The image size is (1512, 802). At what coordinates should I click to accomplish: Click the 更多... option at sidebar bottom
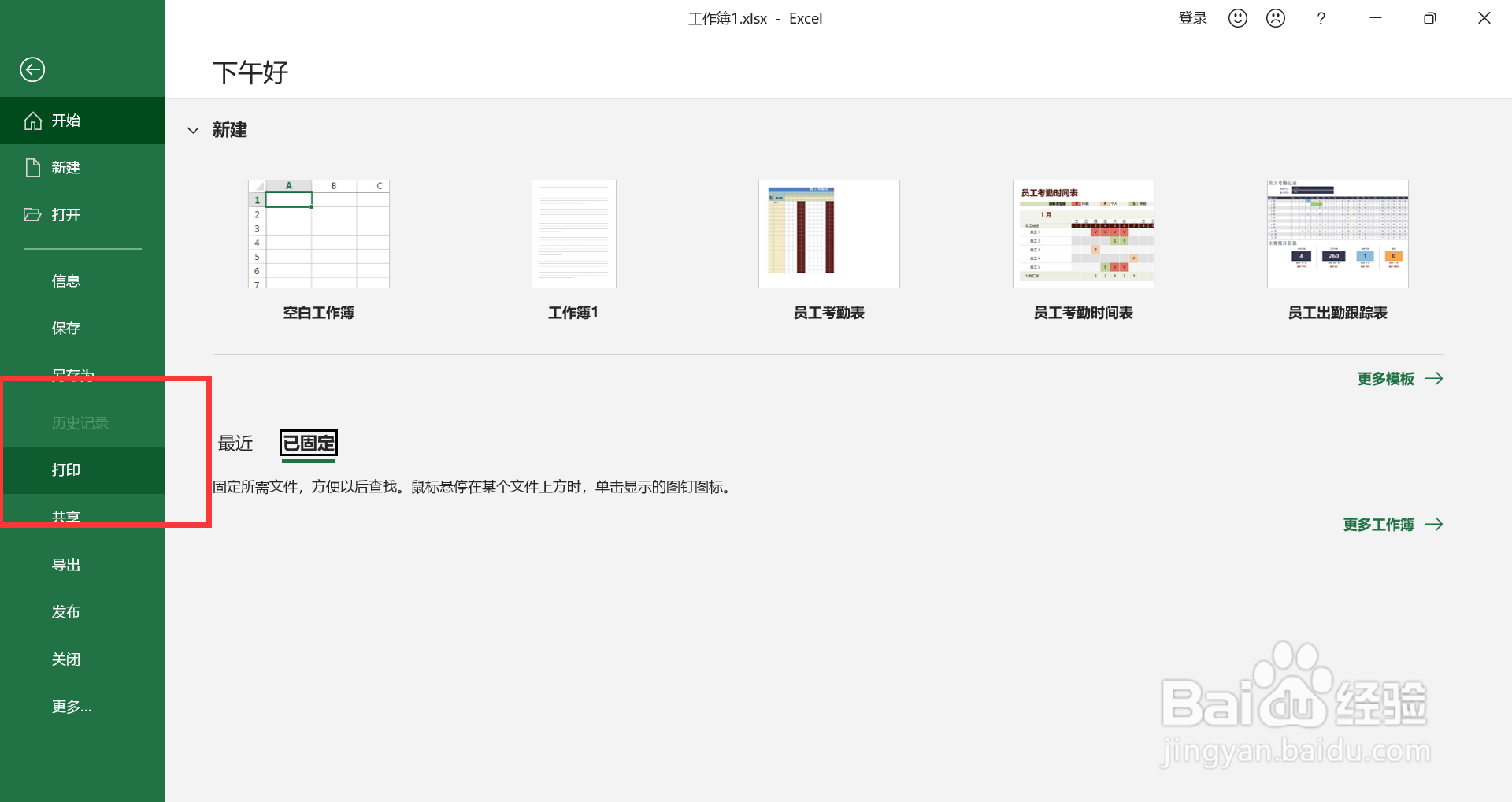[71, 706]
